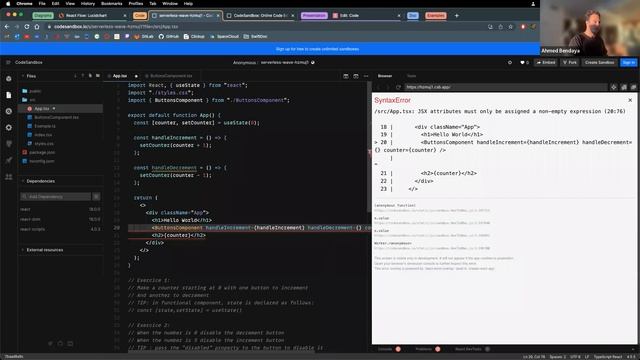Click sign up banner link
This screenshot has width=640, height=360.
(x=317, y=49)
